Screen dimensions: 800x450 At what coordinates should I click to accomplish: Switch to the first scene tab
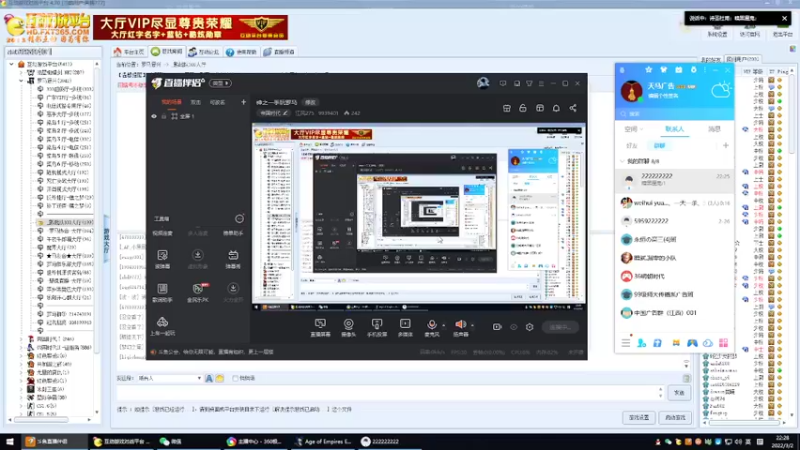[171, 102]
